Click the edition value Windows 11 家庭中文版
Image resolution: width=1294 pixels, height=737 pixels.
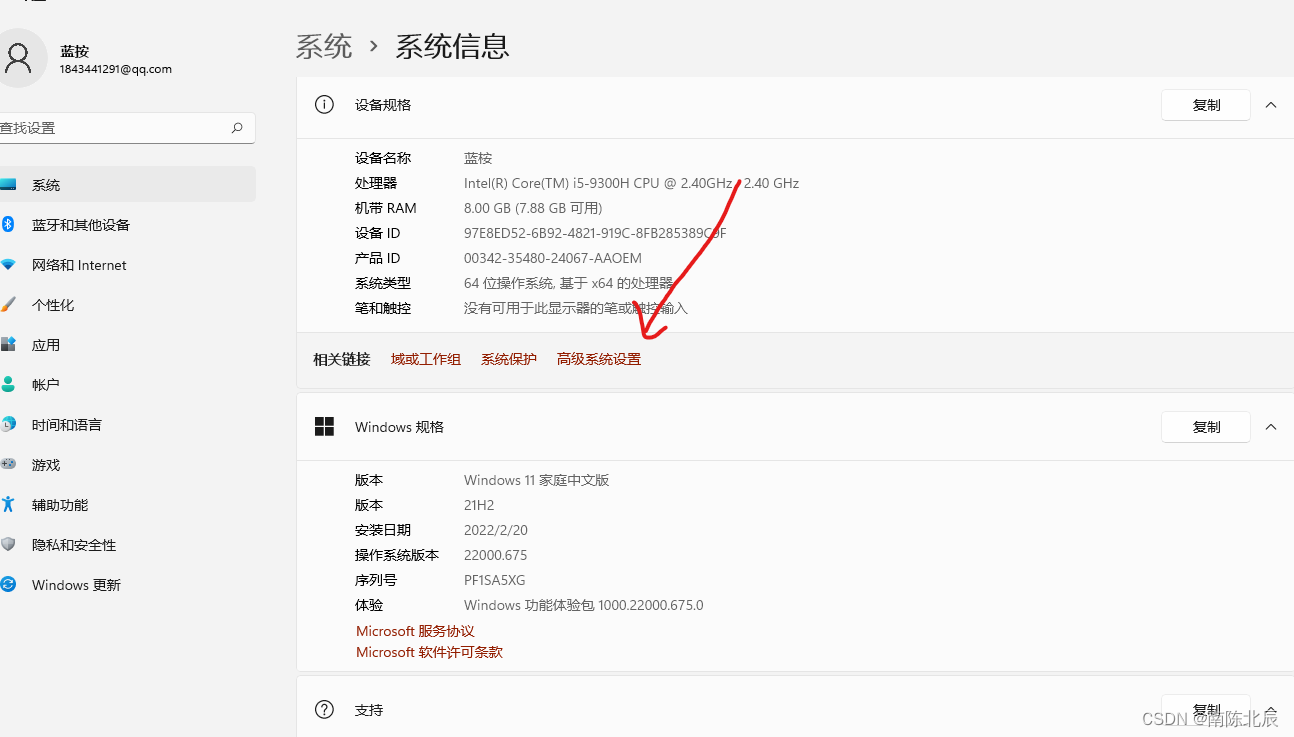point(537,480)
